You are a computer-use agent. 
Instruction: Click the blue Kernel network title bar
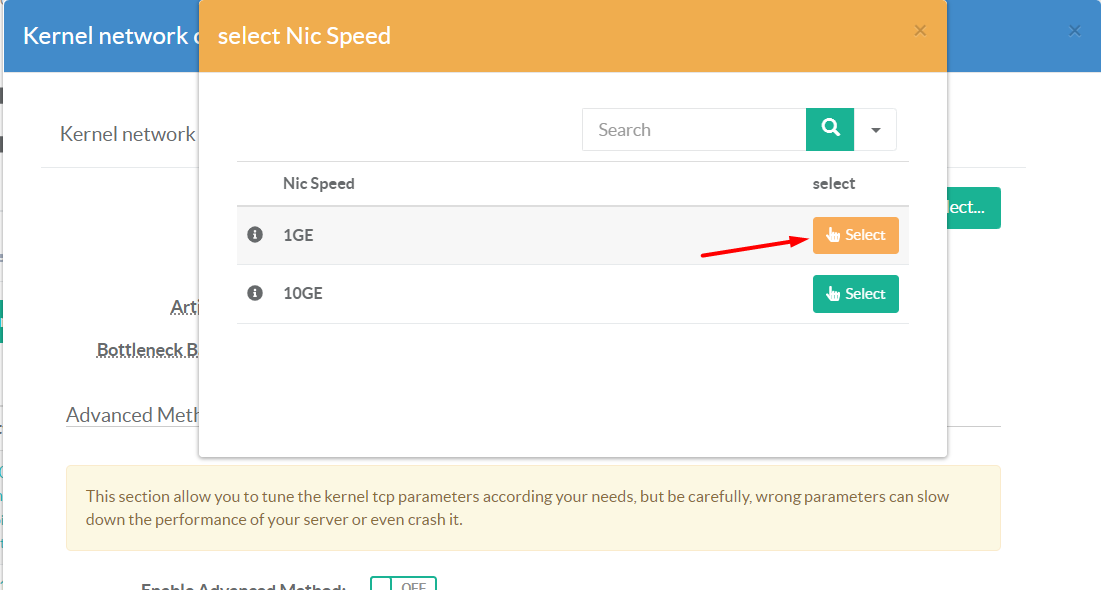(x=105, y=36)
